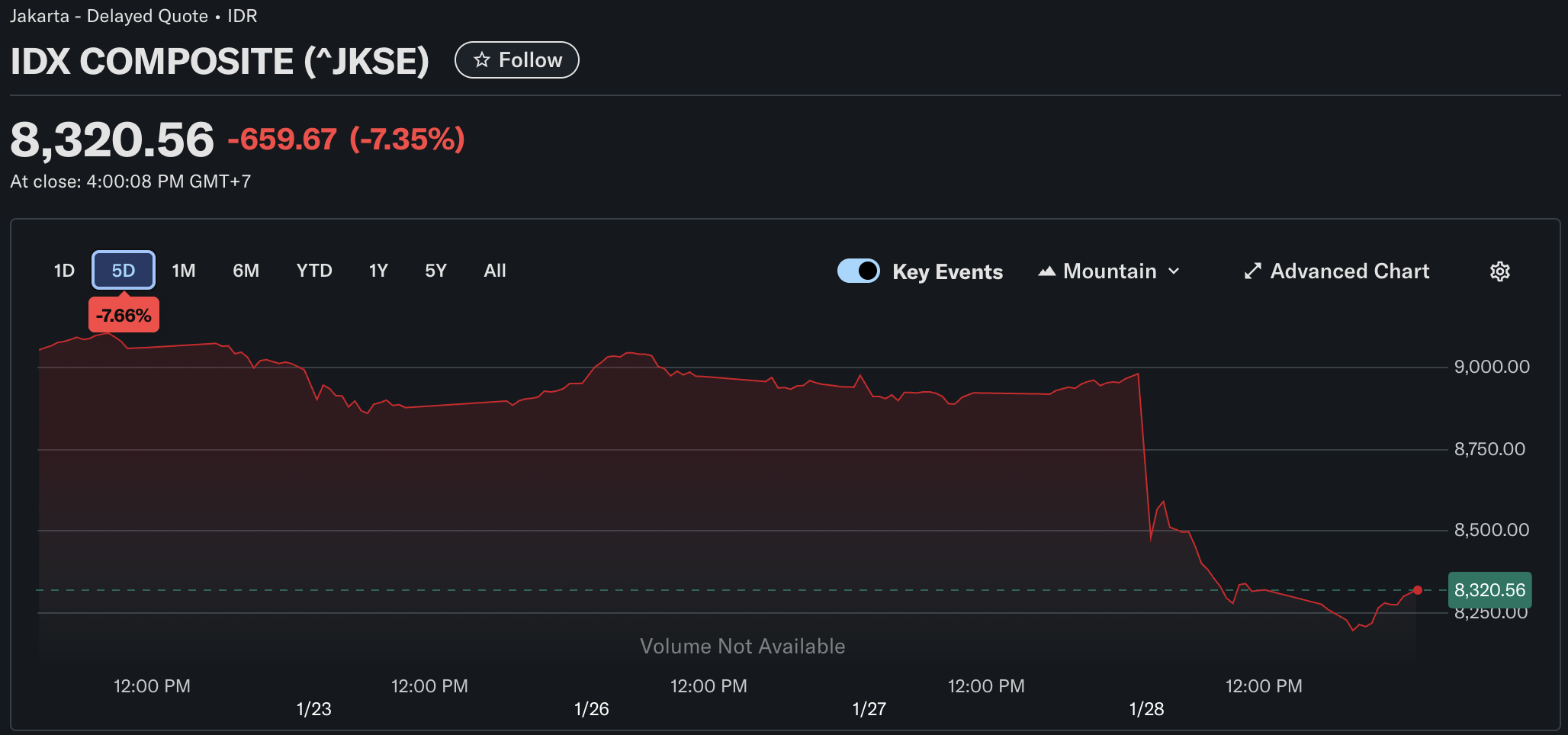Click the large 8,320.56 quote price
The image size is (1568, 735).
click(x=112, y=140)
